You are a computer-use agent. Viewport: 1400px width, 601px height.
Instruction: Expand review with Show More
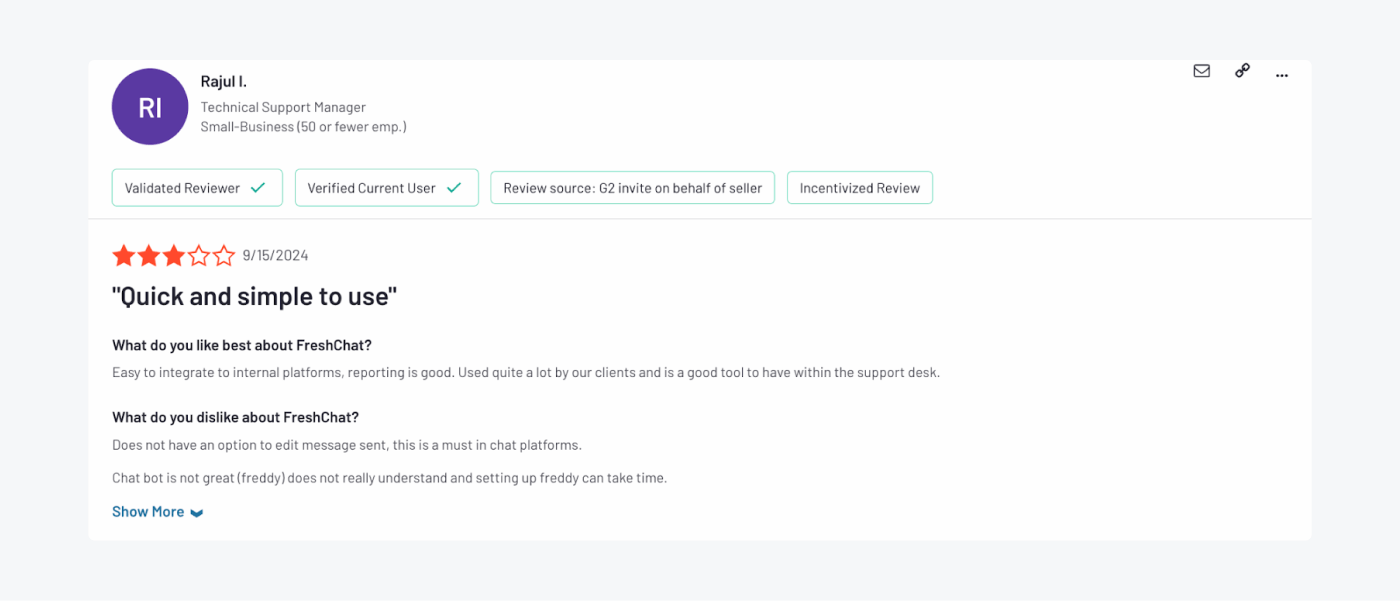coord(158,512)
